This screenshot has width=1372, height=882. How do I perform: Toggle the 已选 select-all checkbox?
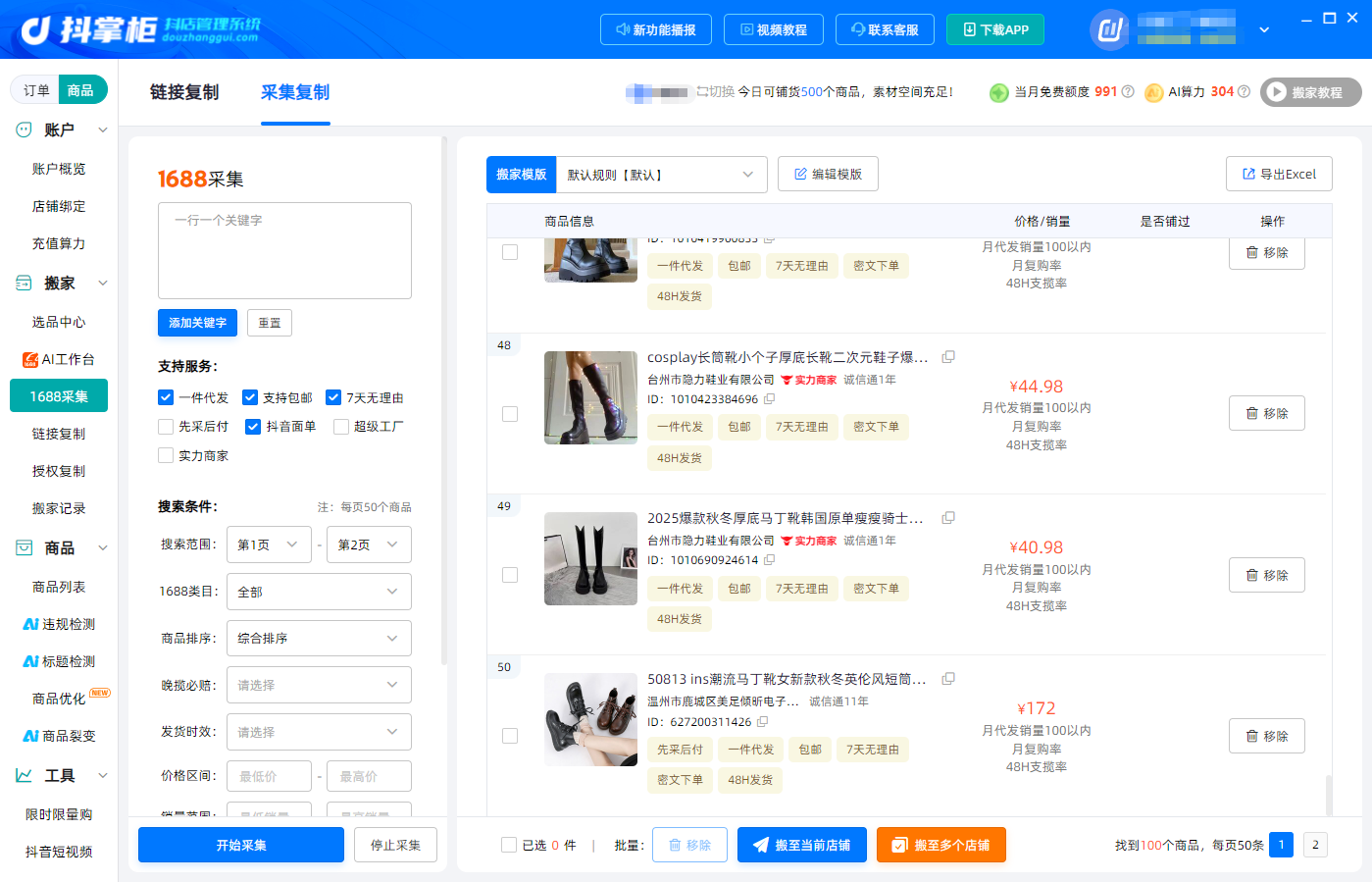coord(509,845)
